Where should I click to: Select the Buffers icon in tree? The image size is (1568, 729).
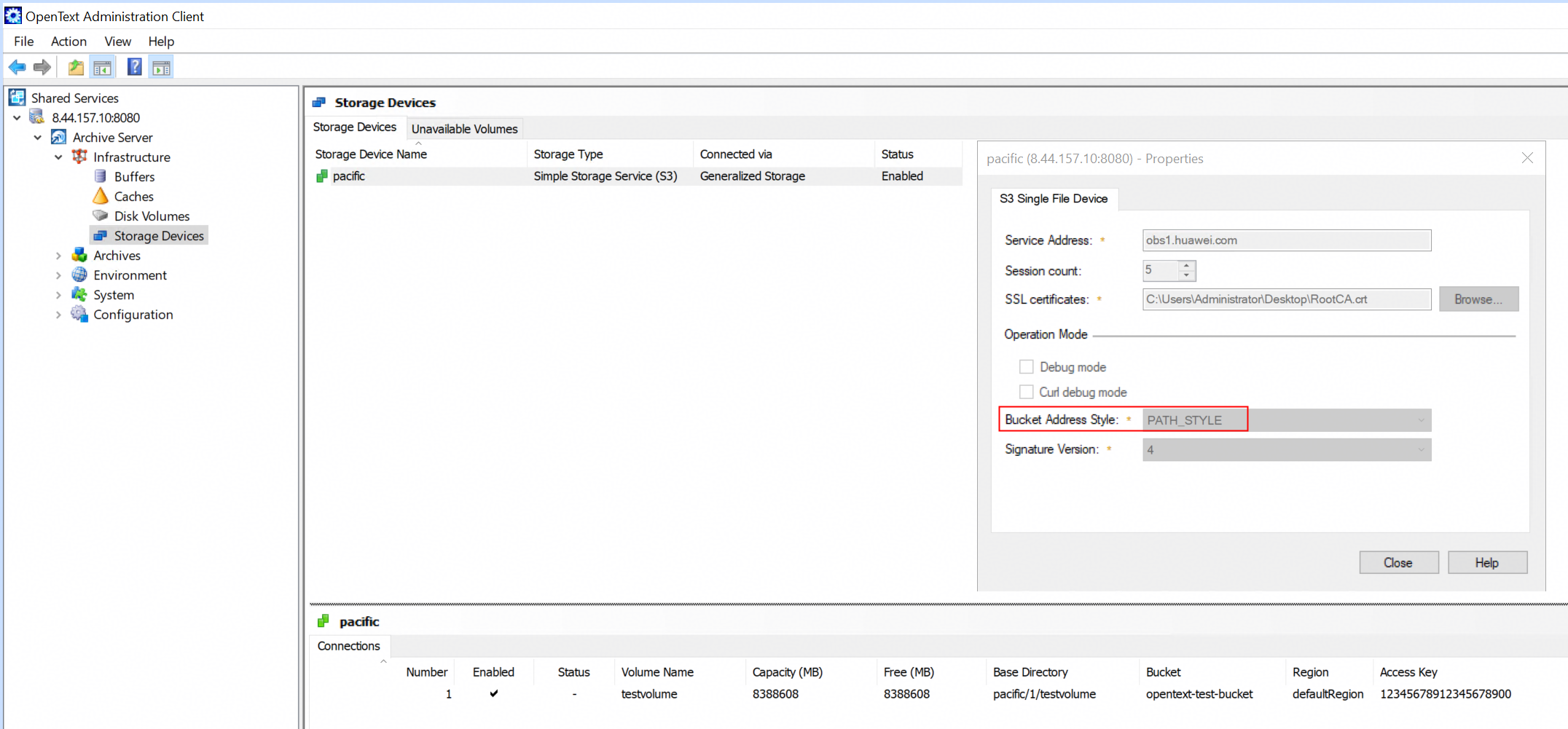[x=101, y=176]
